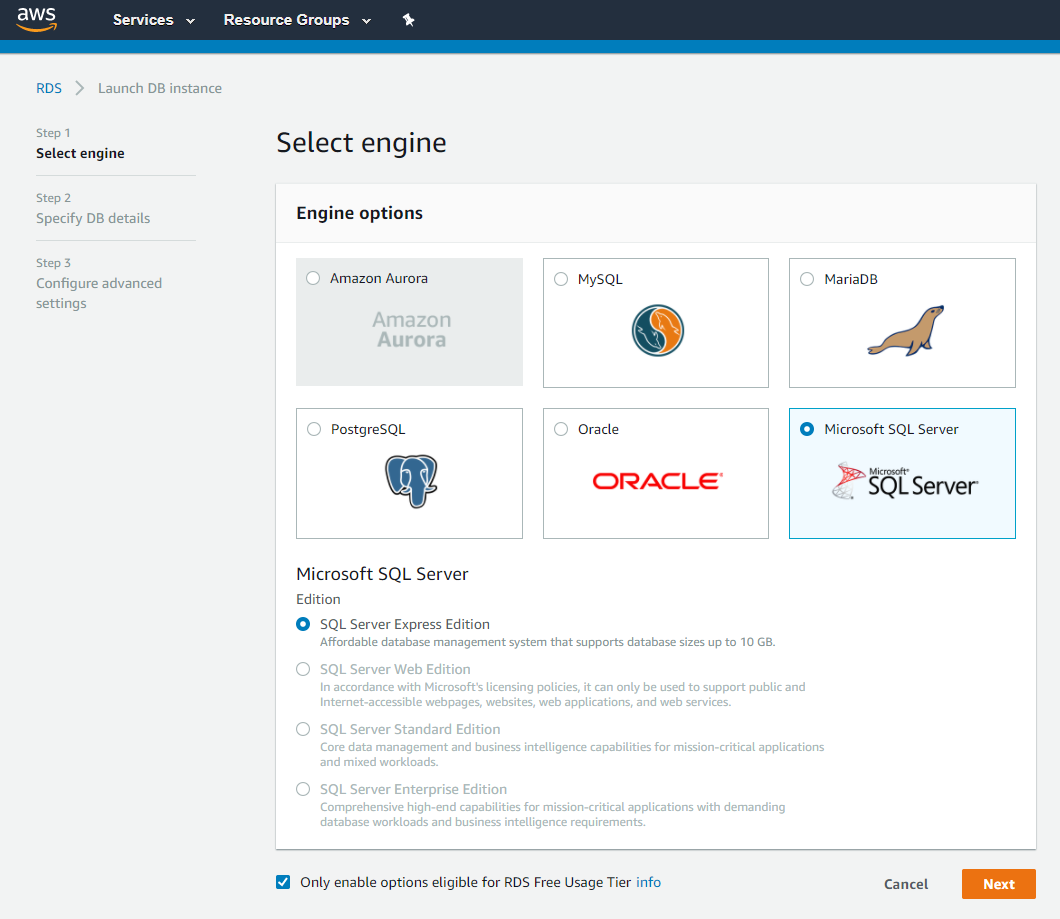Click the AWS logo icon
The width and height of the screenshot is (1060, 919).
pyautogui.click(x=37, y=20)
